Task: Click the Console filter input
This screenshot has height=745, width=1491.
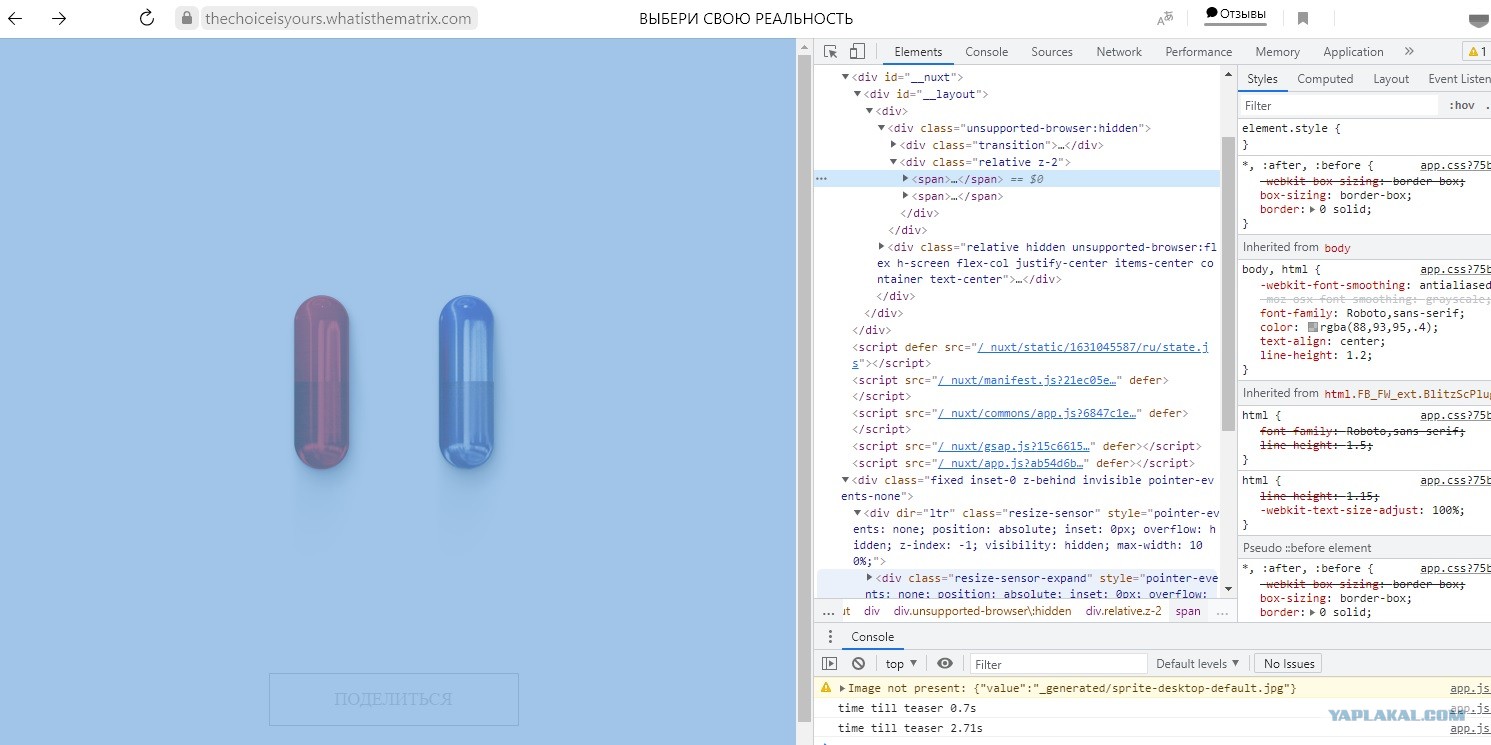Action: tap(1059, 663)
